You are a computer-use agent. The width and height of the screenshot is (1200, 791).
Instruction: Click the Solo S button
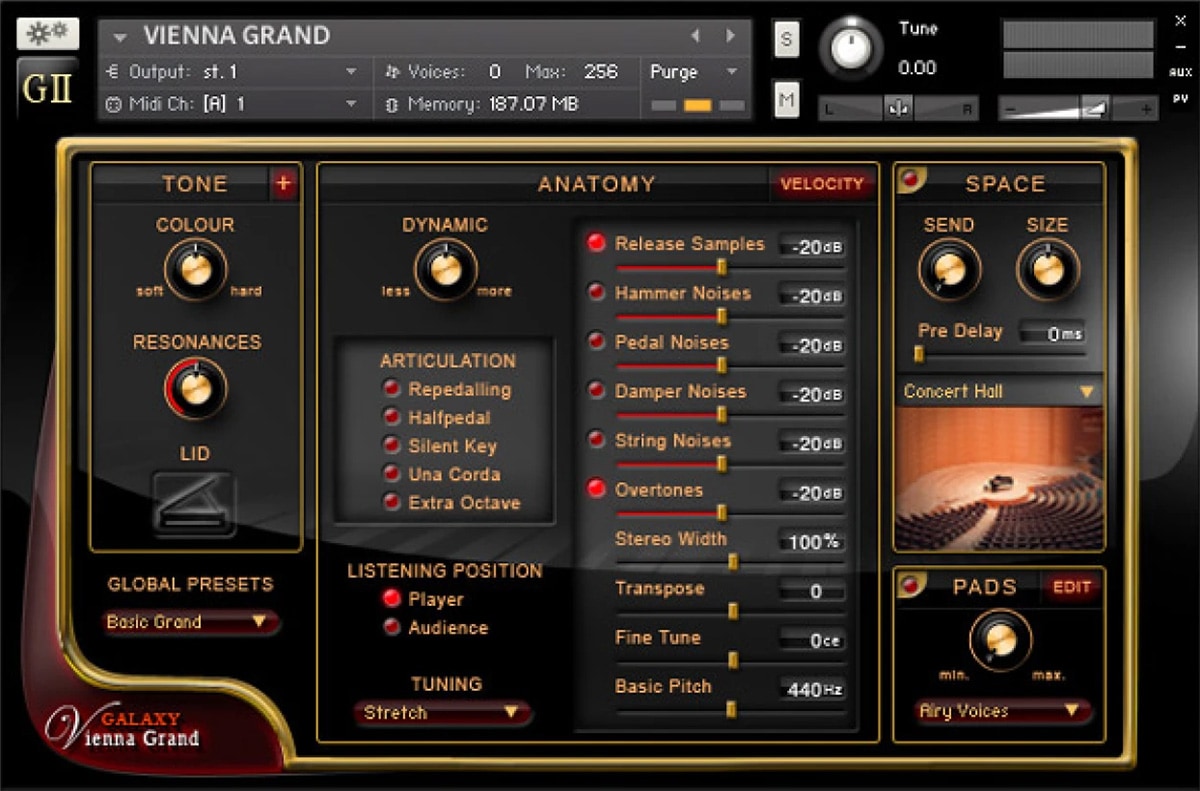coord(786,40)
